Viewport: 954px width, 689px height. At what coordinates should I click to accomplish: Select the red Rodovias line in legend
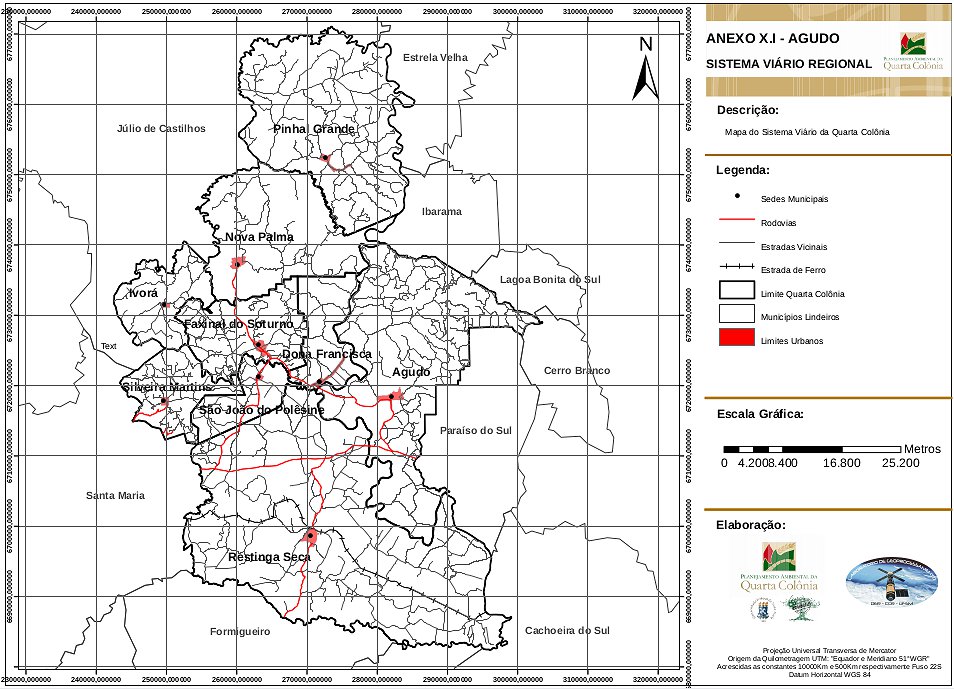coord(737,222)
